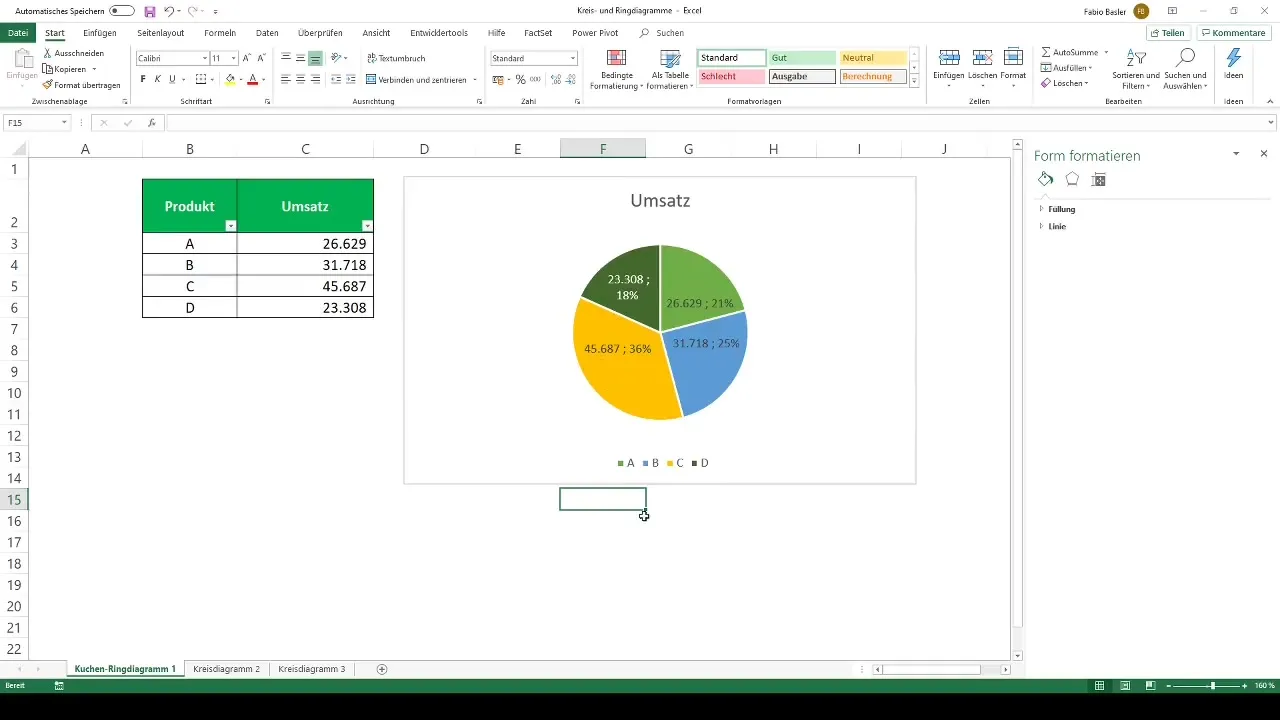
Task: Toggle italic formatting (K)
Action: coord(157,79)
